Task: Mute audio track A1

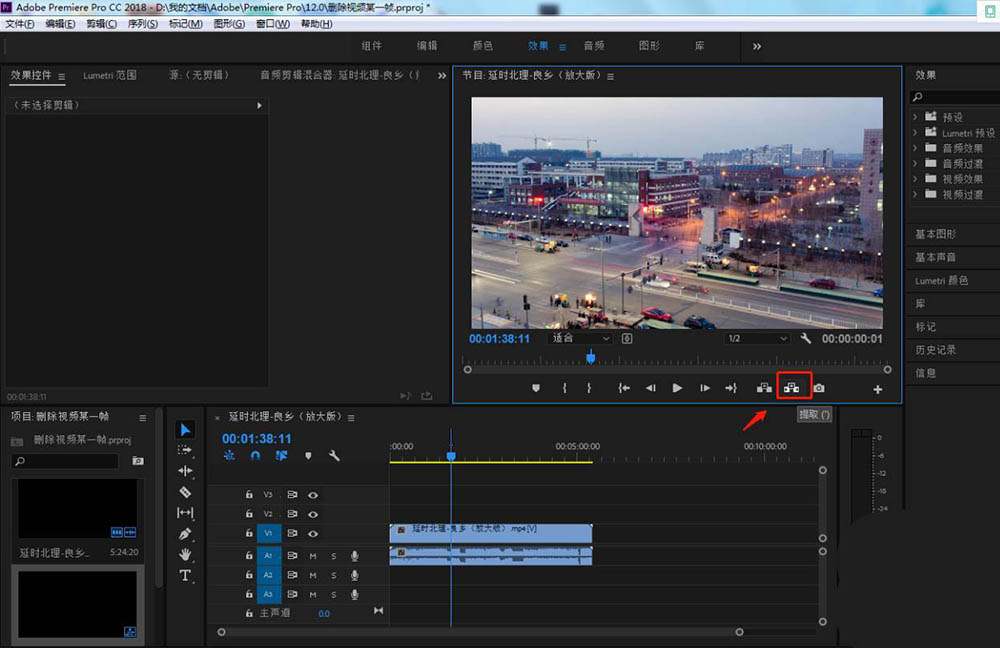Action: (313, 556)
